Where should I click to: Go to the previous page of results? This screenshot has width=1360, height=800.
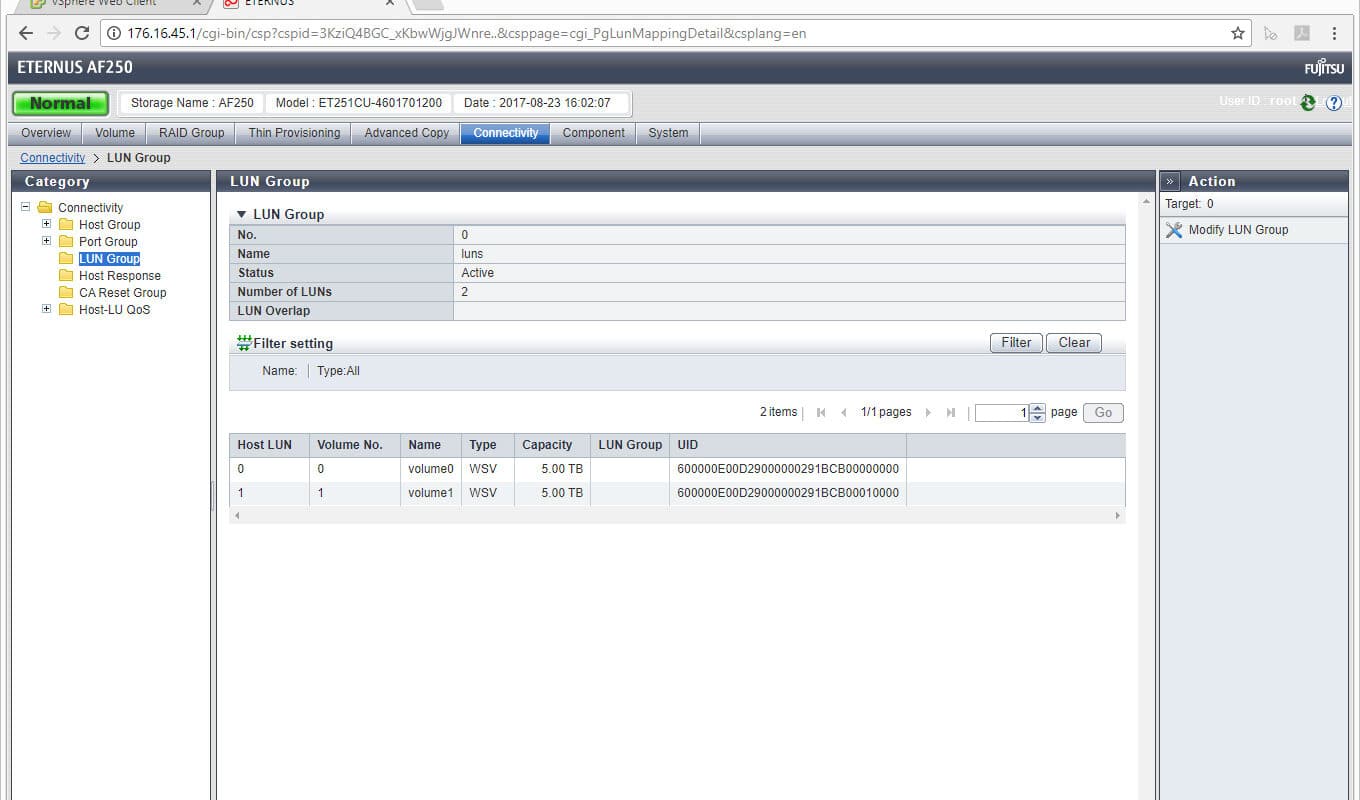click(x=844, y=412)
